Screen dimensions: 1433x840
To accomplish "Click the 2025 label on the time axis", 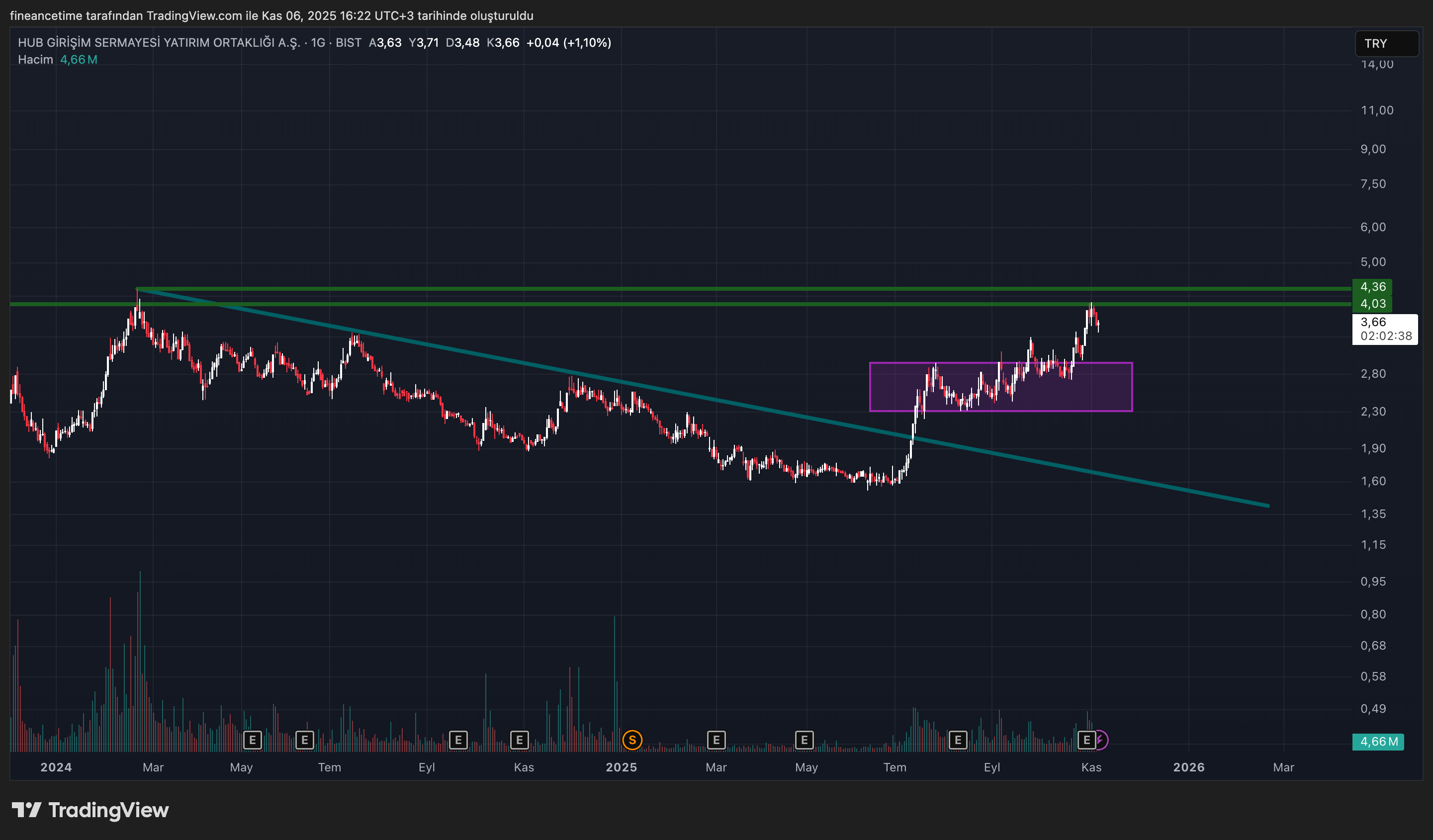I will [x=621, y=767].
